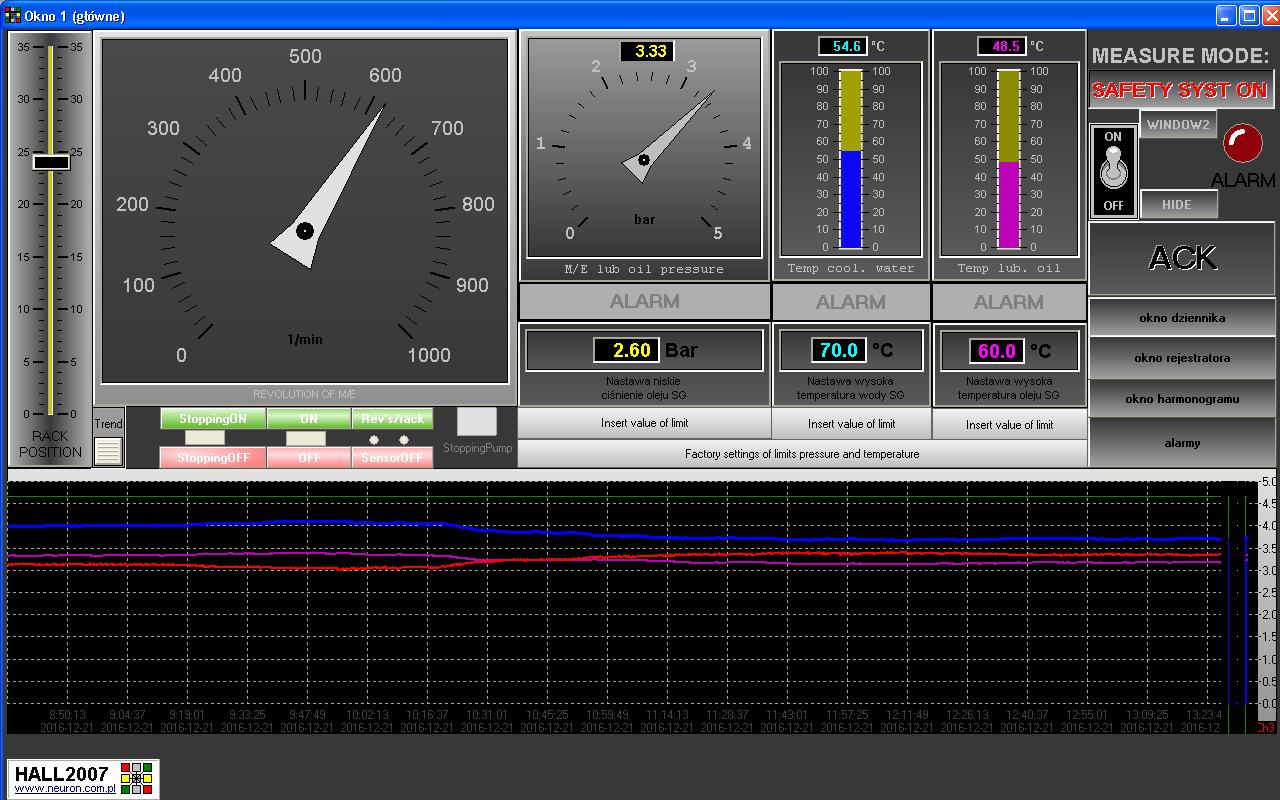Click Factory settings of limits button
The height and width of the screenshot is (800, 1280).
tap(802, 454)
